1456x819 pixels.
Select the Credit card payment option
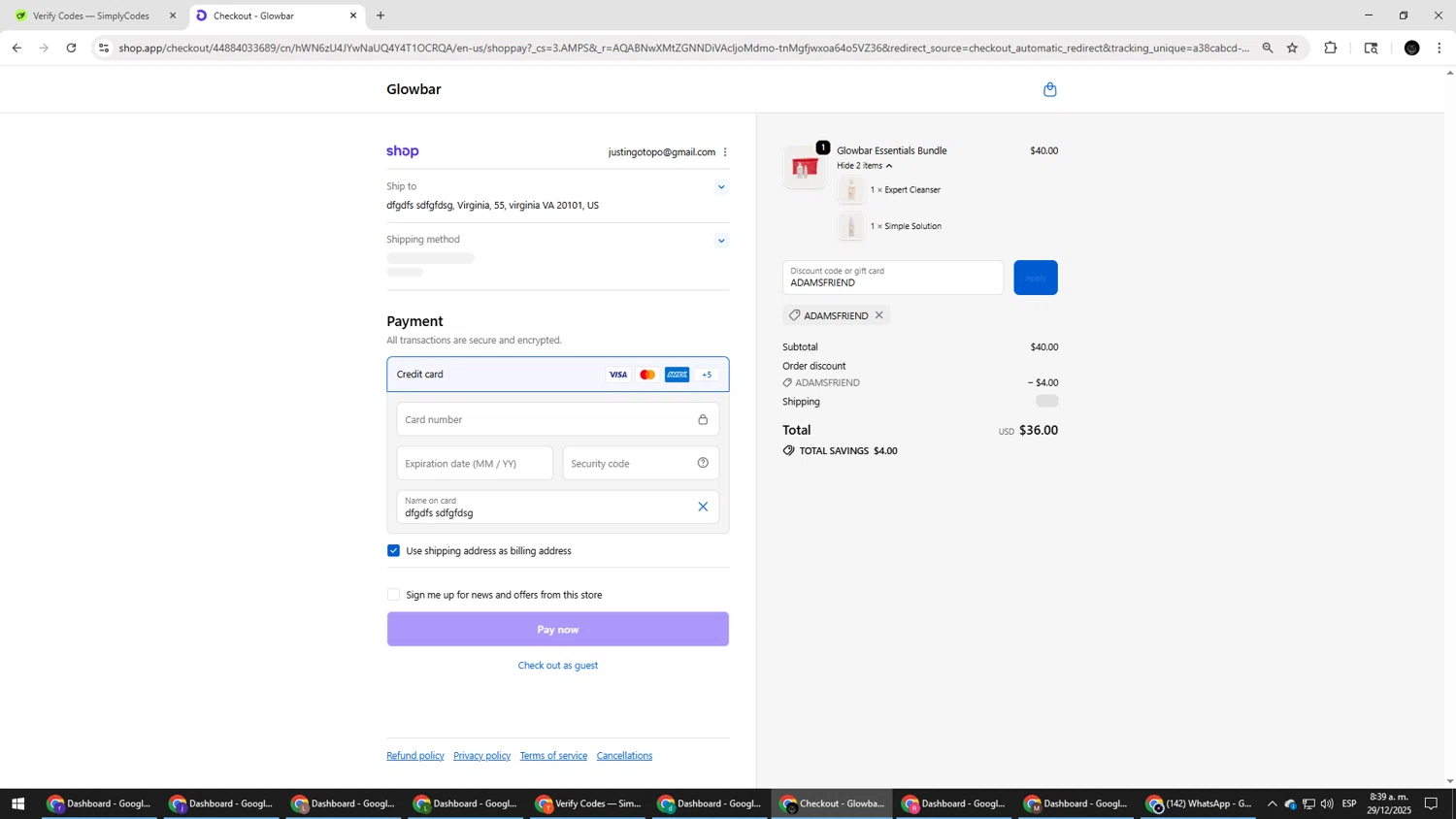(x=558, y=375)
